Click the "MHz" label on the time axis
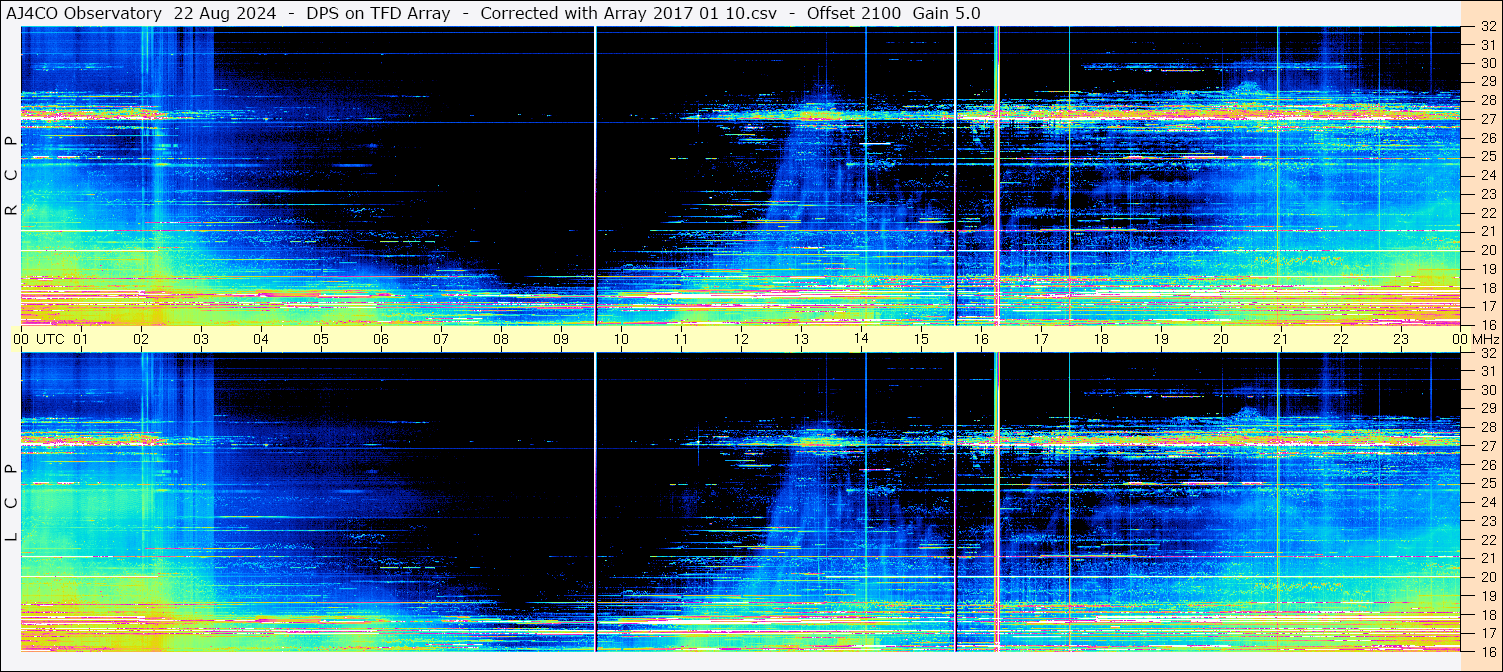This screenshot has height=672, width=1503. (x=1487, y=339)
